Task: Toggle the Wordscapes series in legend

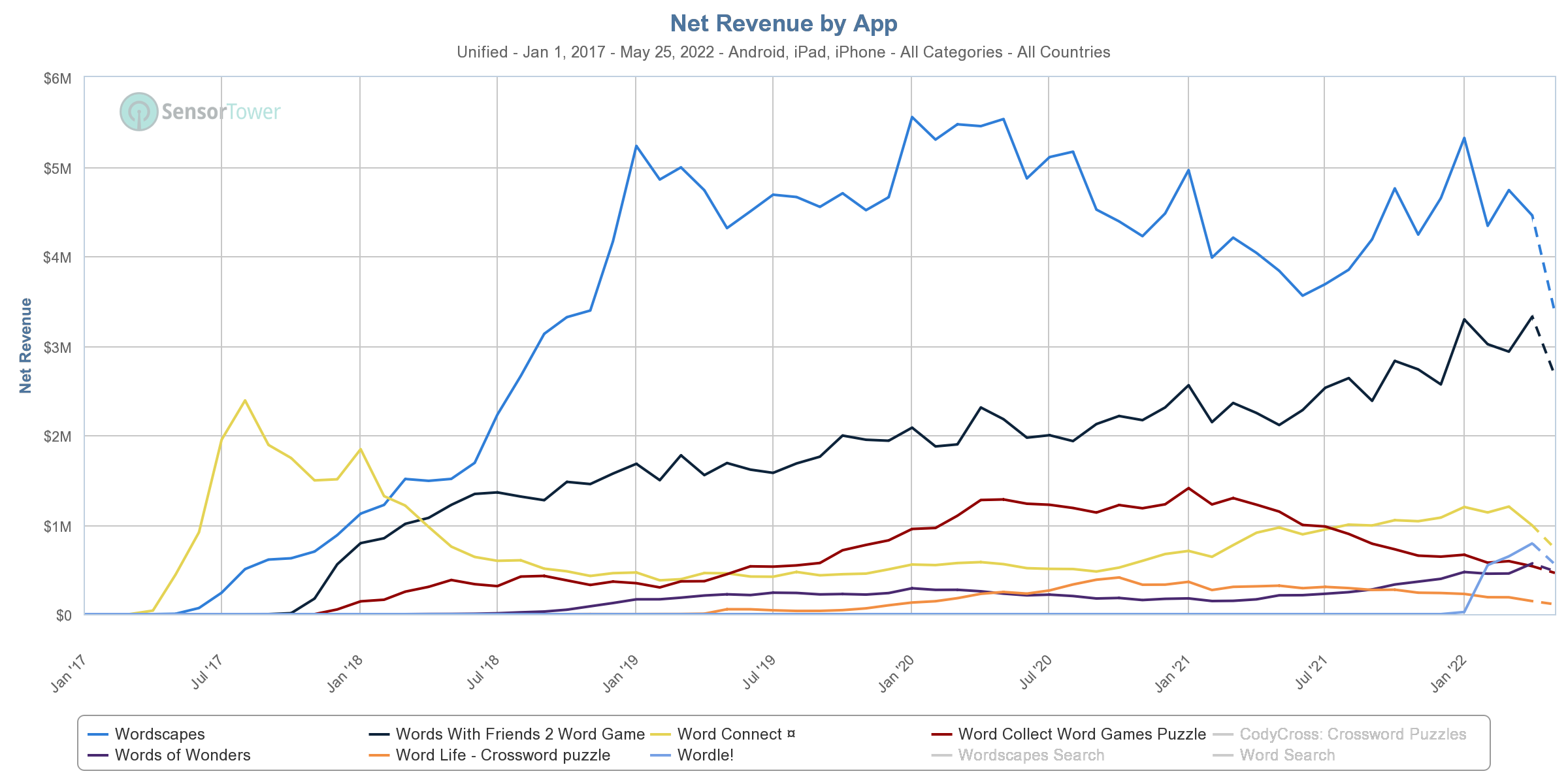Action: (146, 734)
